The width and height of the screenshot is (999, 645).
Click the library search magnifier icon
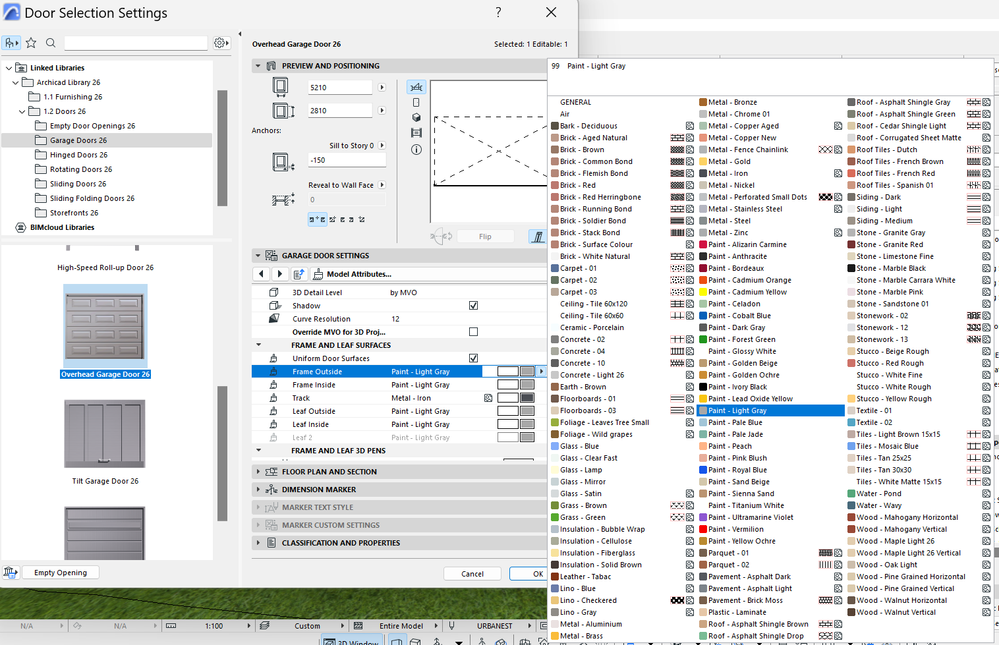51,43
